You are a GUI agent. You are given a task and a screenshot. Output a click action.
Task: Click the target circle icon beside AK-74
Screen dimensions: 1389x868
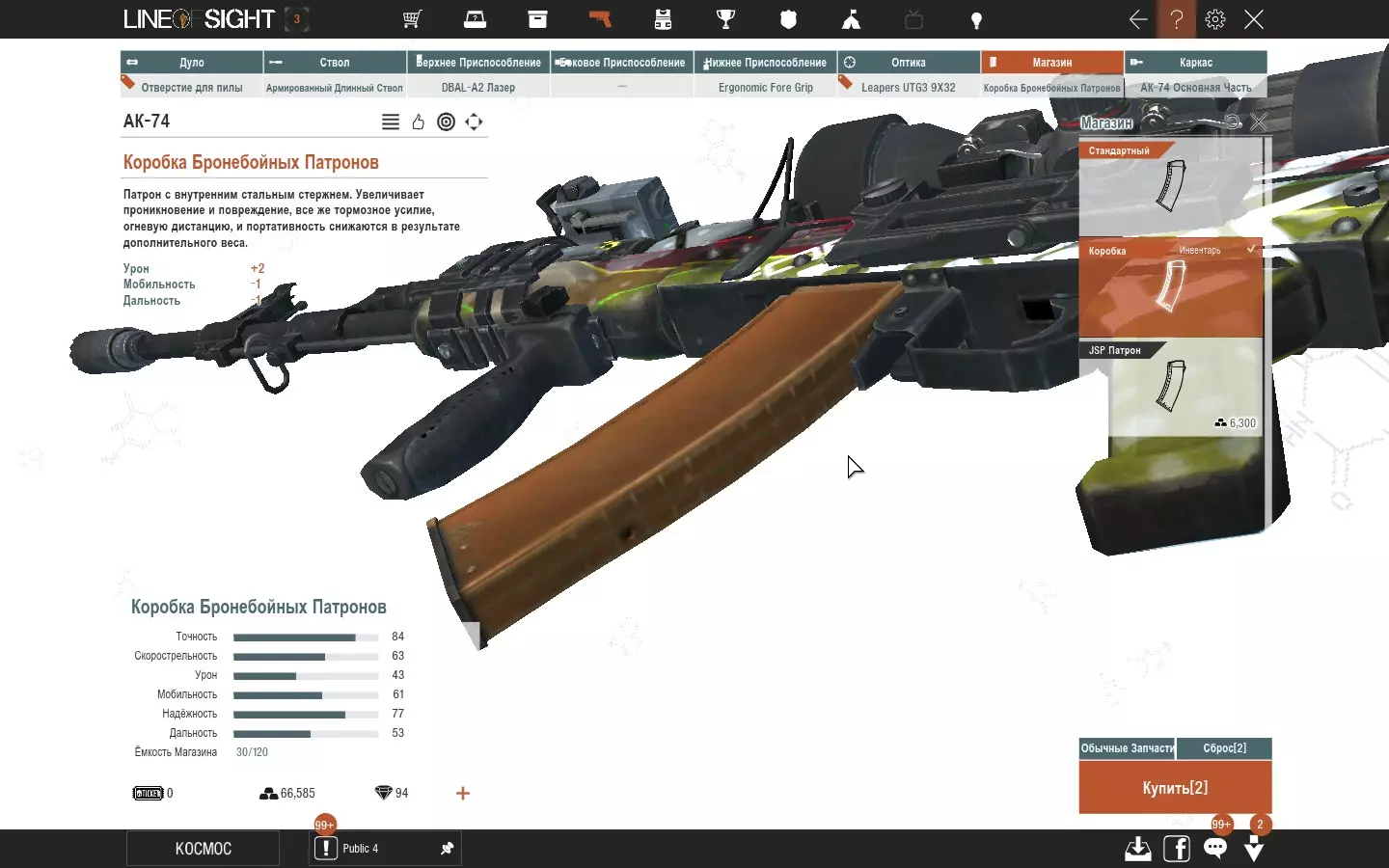coord(446,122)
